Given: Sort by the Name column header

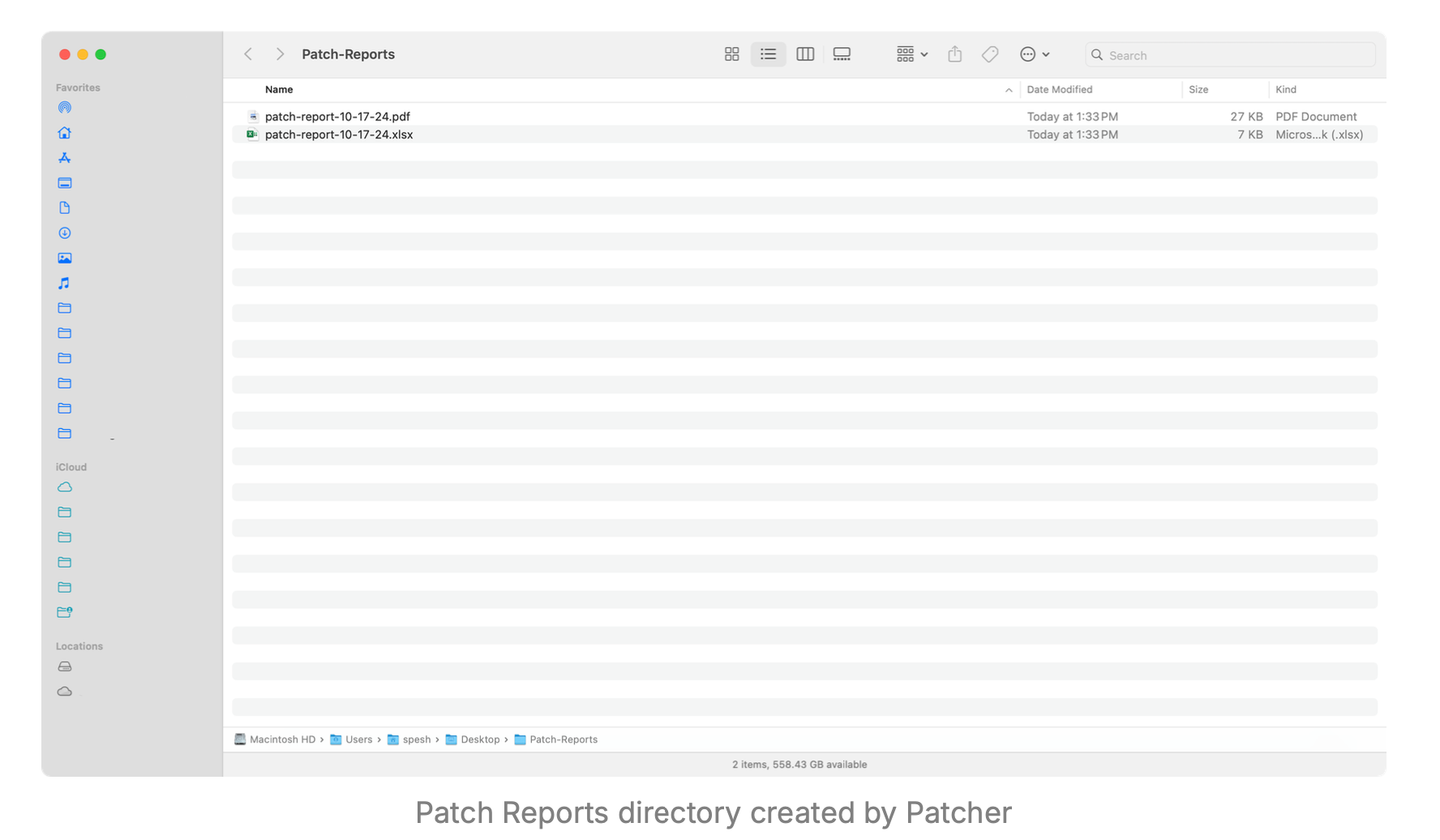Looking at the screenshot, I should [279, 90].
